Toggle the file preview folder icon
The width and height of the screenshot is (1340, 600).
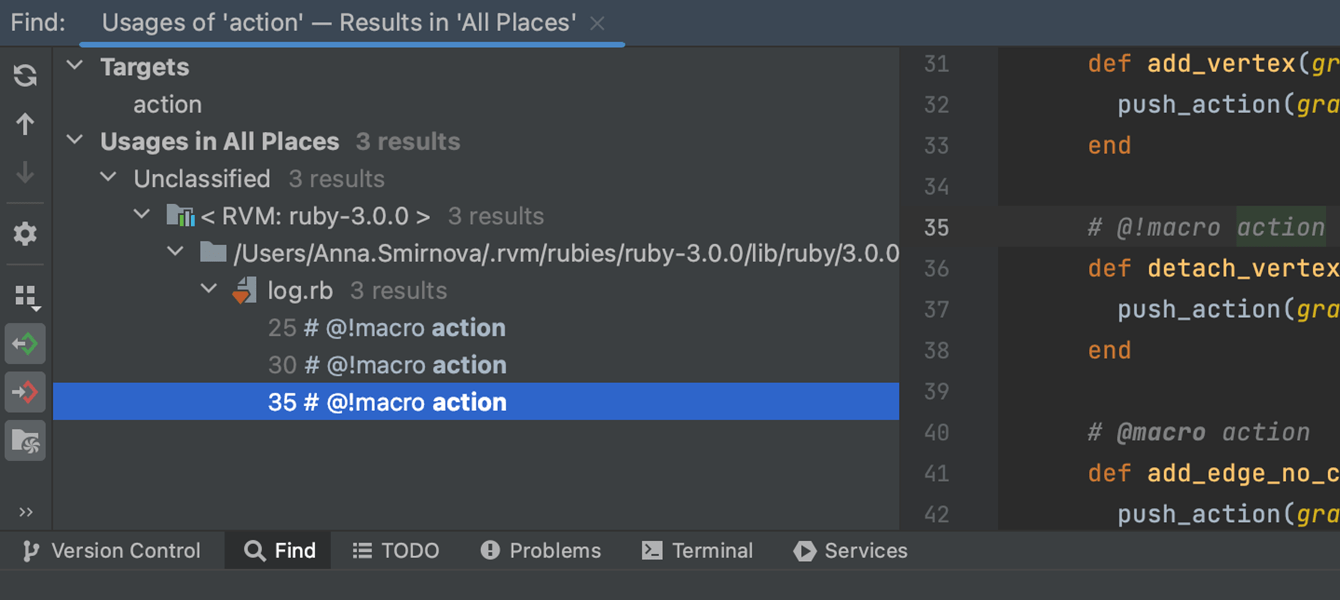25,441
